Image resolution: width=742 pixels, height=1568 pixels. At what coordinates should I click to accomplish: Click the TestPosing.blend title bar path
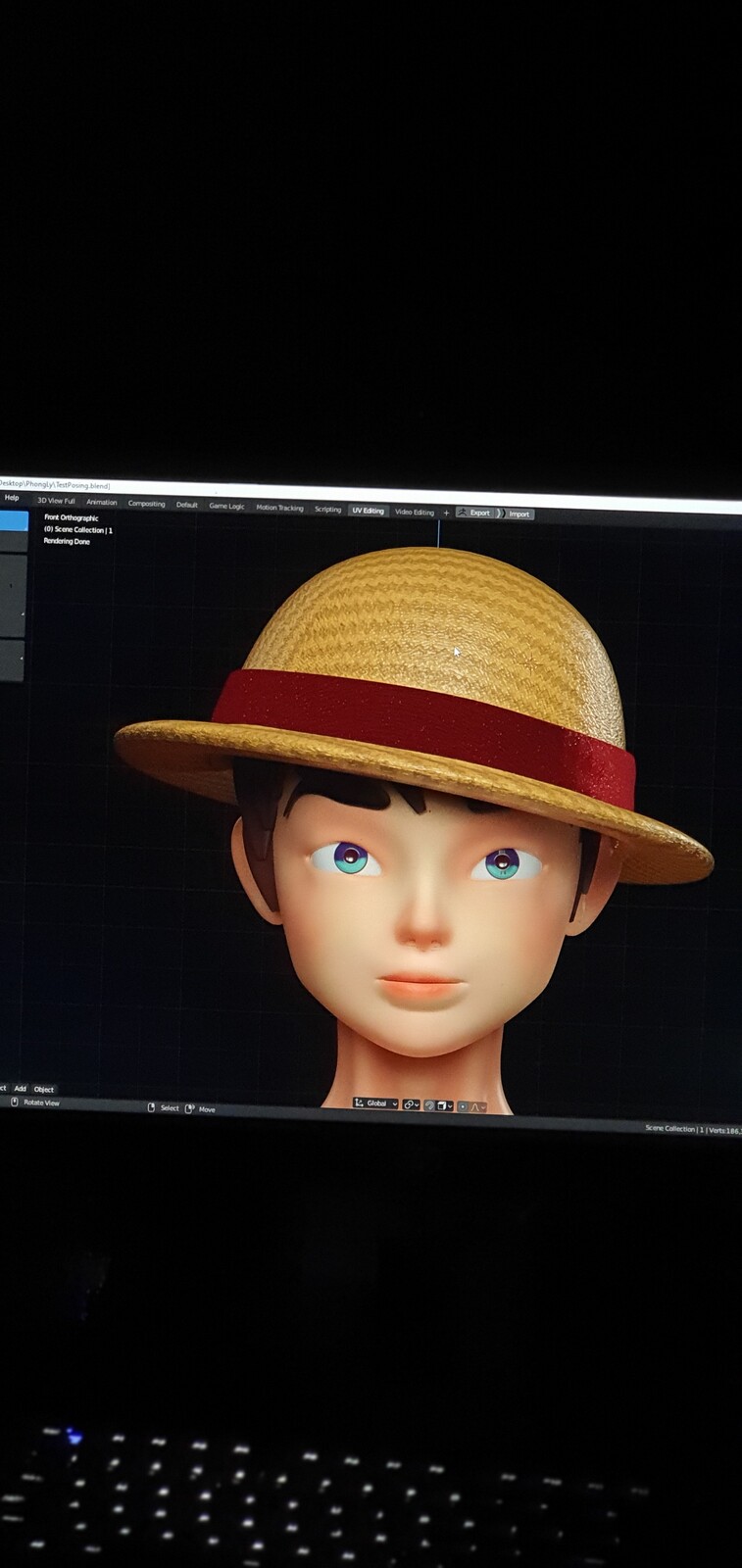(55, 484)
